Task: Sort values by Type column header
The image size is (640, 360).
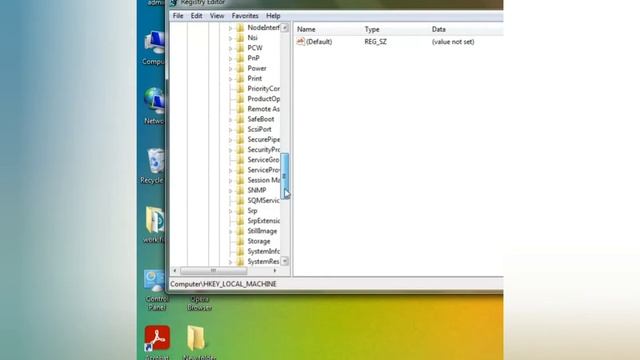Action: tap(372, 29)
